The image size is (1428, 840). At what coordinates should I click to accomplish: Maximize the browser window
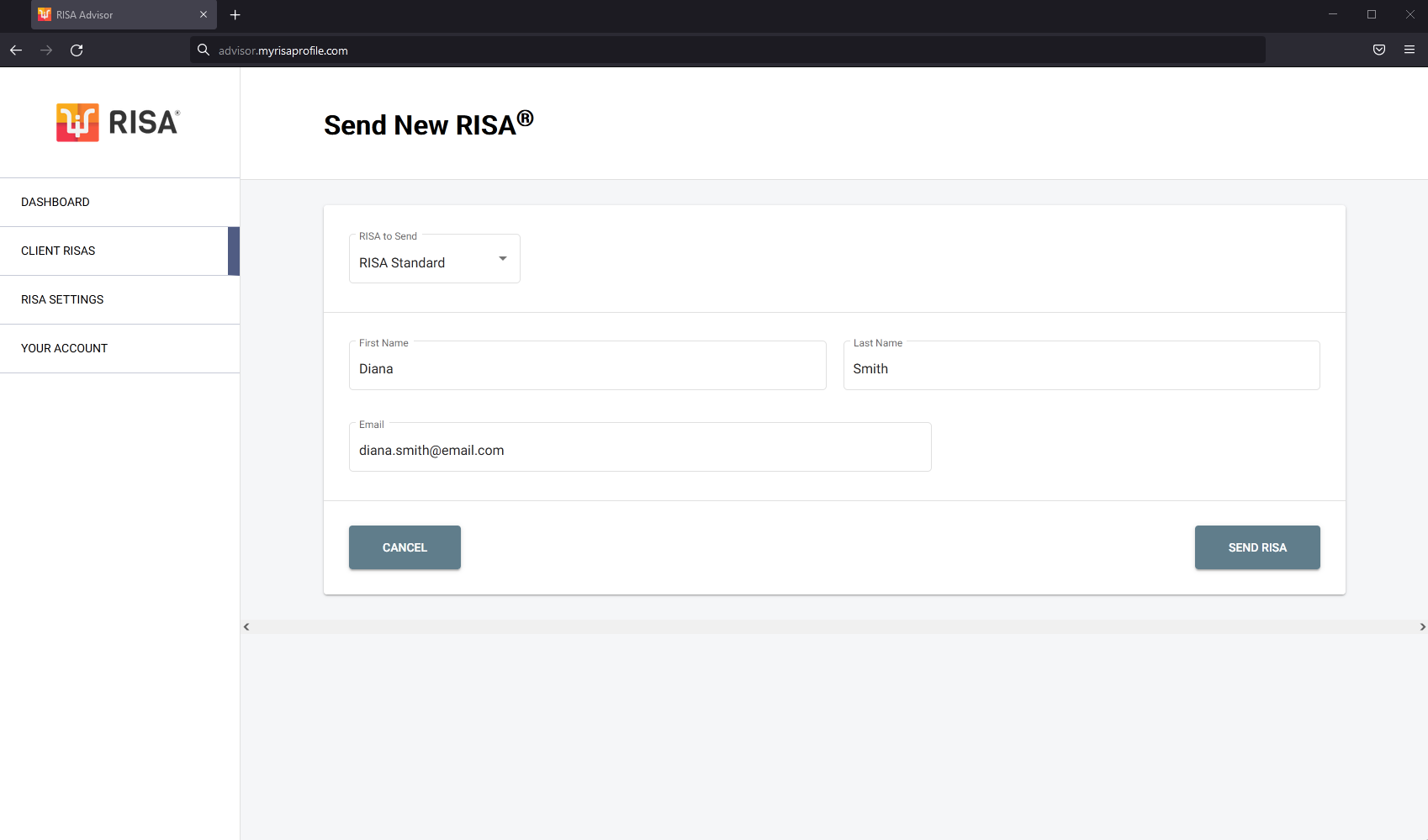point(1372,14)
